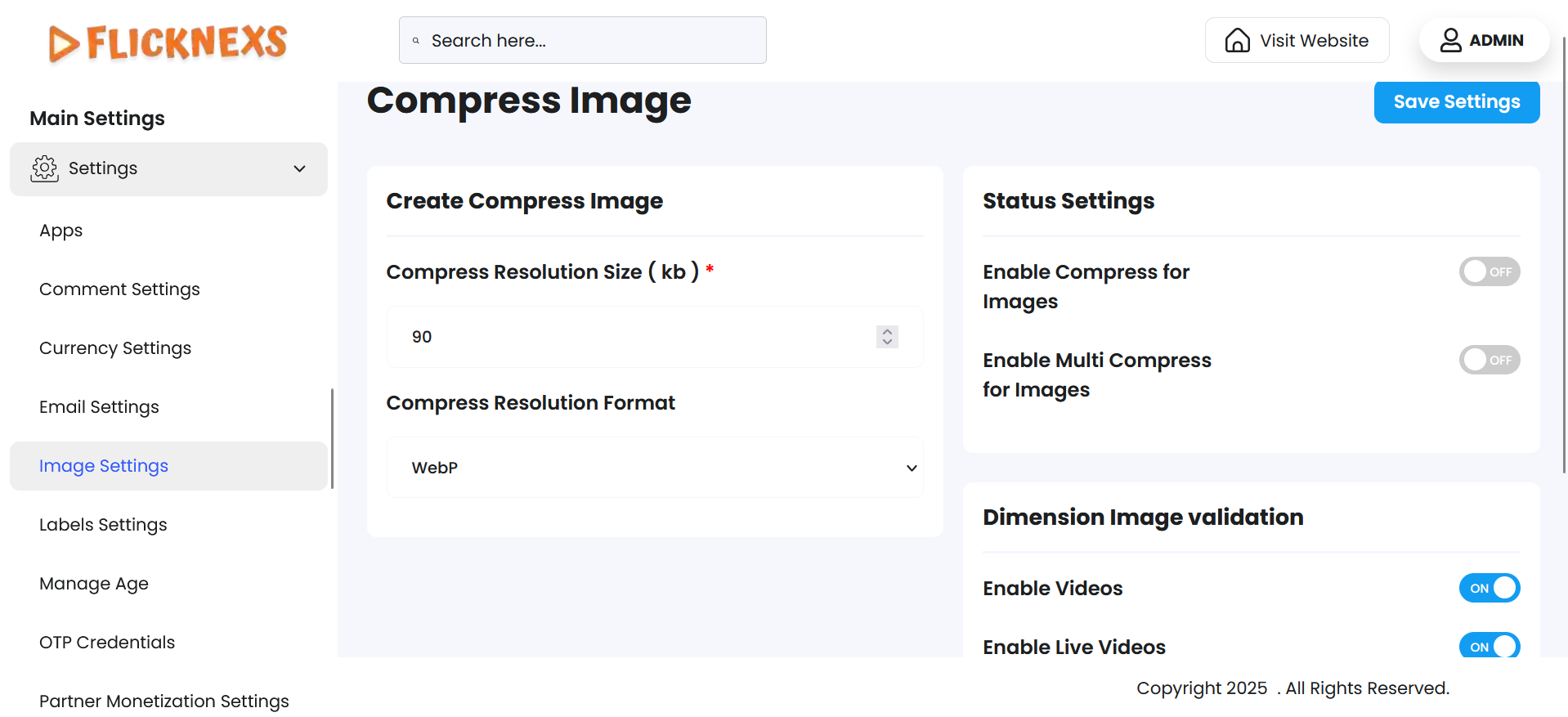
Task: Turn off the Enable Videos switch
Action: point(1489,589)
